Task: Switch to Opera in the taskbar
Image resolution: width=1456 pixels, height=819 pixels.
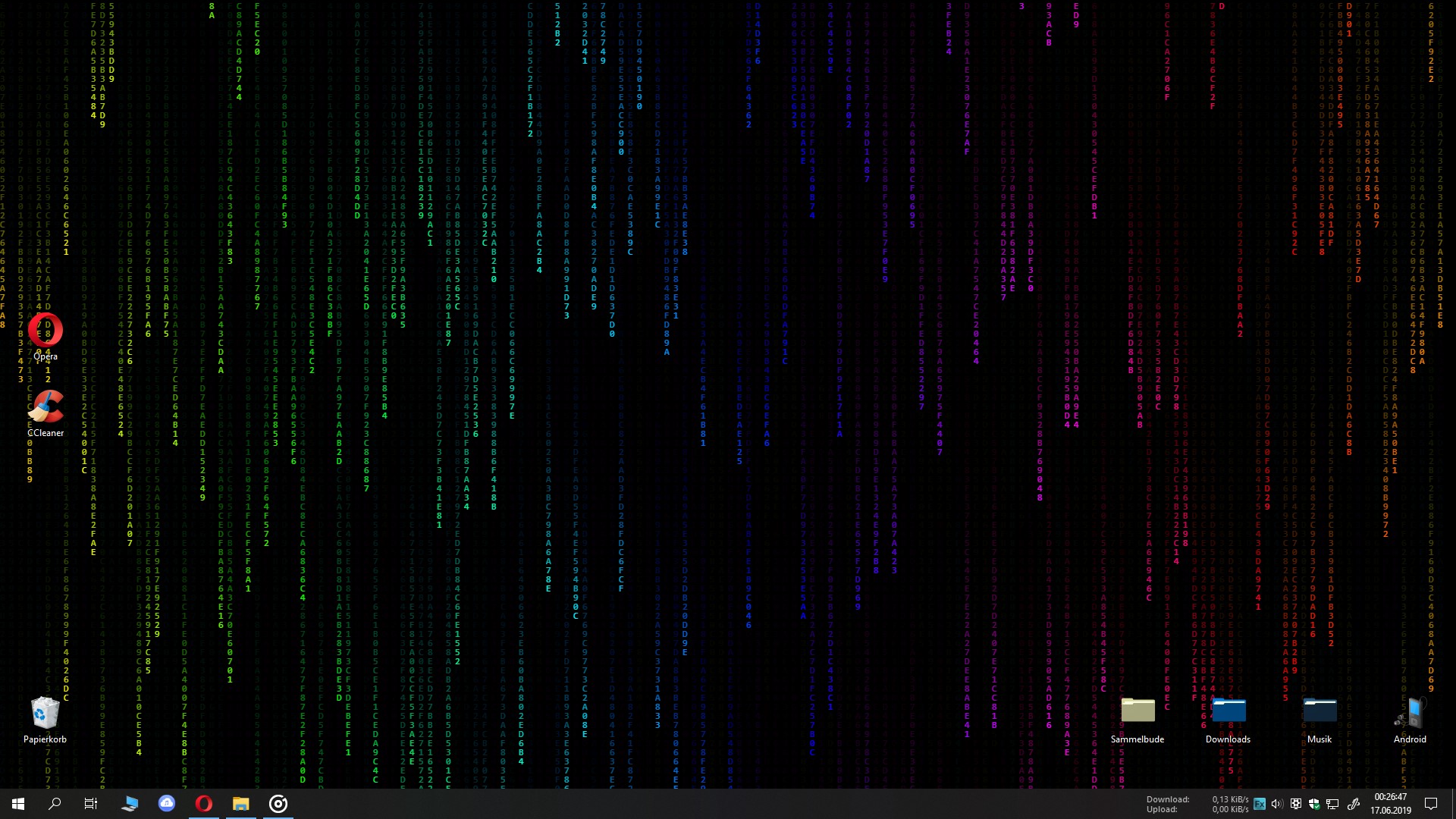Action: (x=204, y=804)
